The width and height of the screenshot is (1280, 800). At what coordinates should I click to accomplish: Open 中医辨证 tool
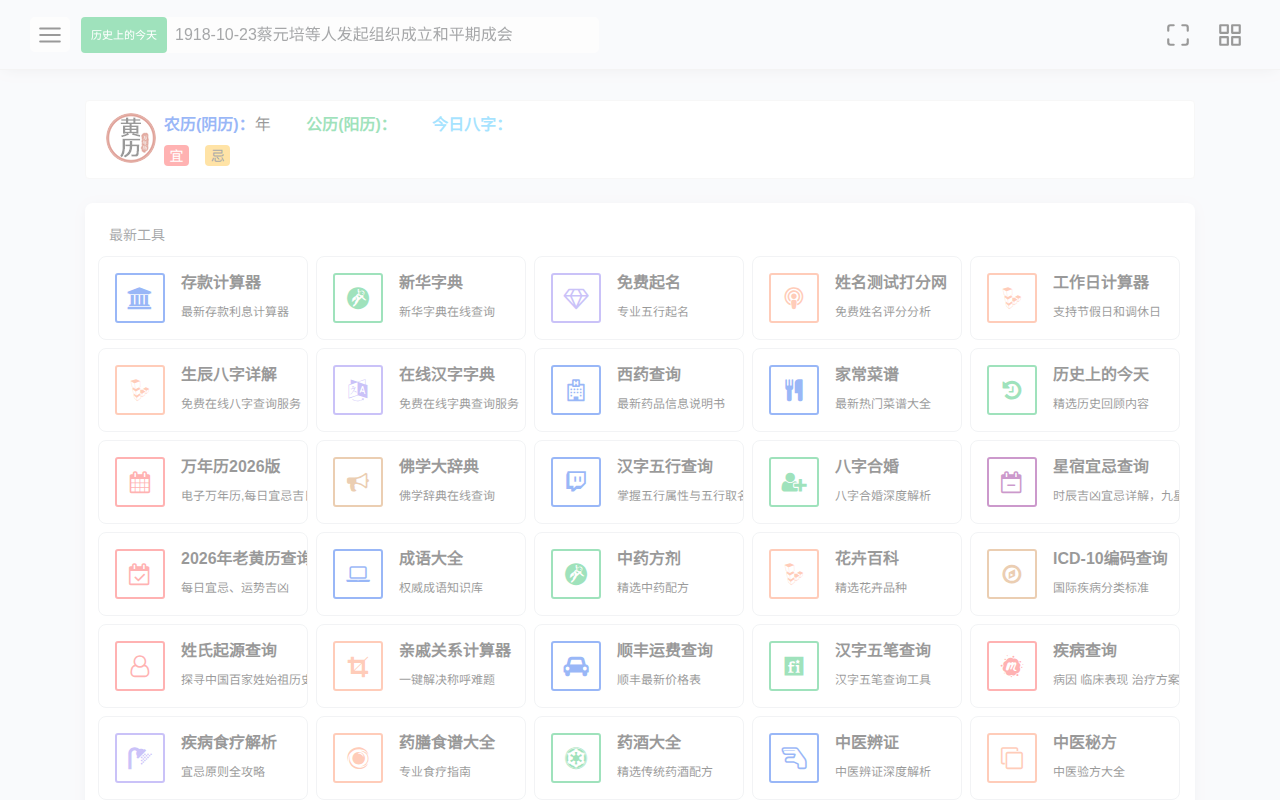click(857, 758)
